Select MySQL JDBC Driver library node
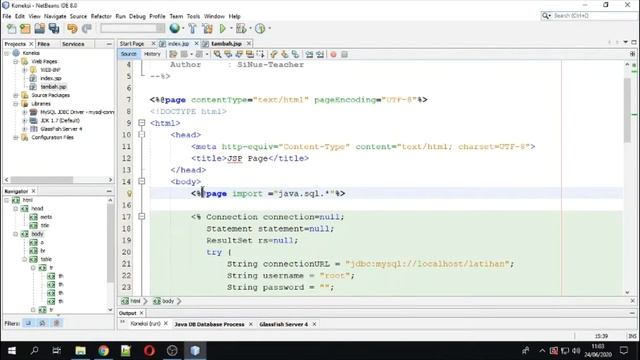 77,112
